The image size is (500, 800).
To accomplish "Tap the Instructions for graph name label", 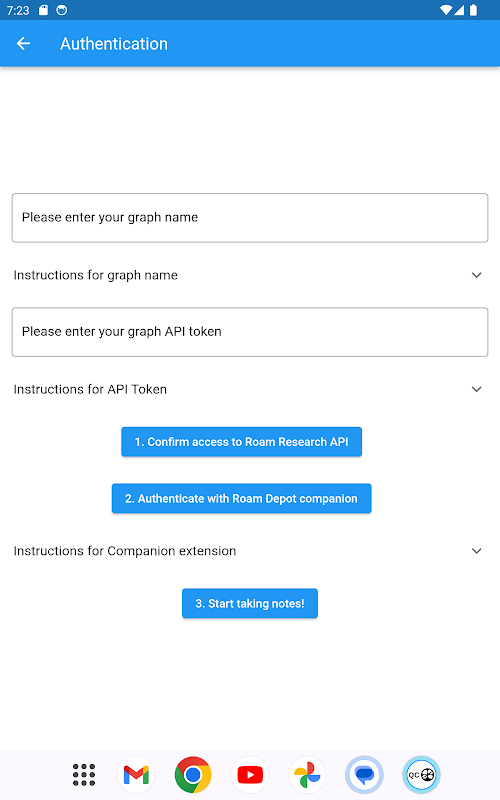I will click(95, 275).
